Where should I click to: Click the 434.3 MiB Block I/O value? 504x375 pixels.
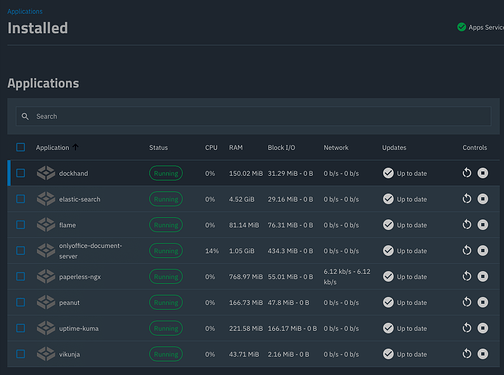(290, 251)
